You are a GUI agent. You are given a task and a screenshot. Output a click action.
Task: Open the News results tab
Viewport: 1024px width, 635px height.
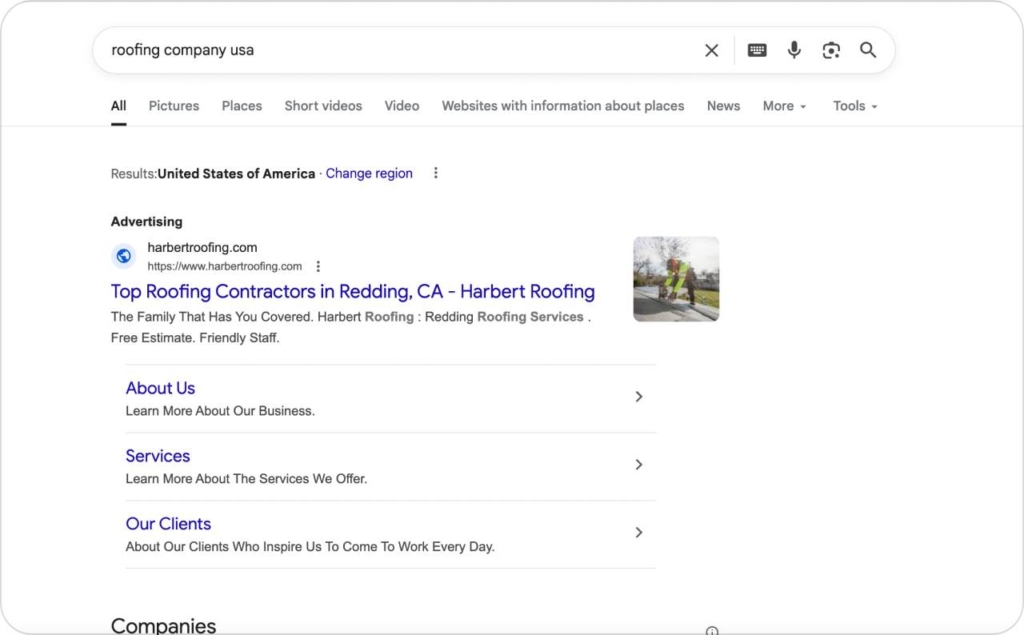tap(723, 105)
